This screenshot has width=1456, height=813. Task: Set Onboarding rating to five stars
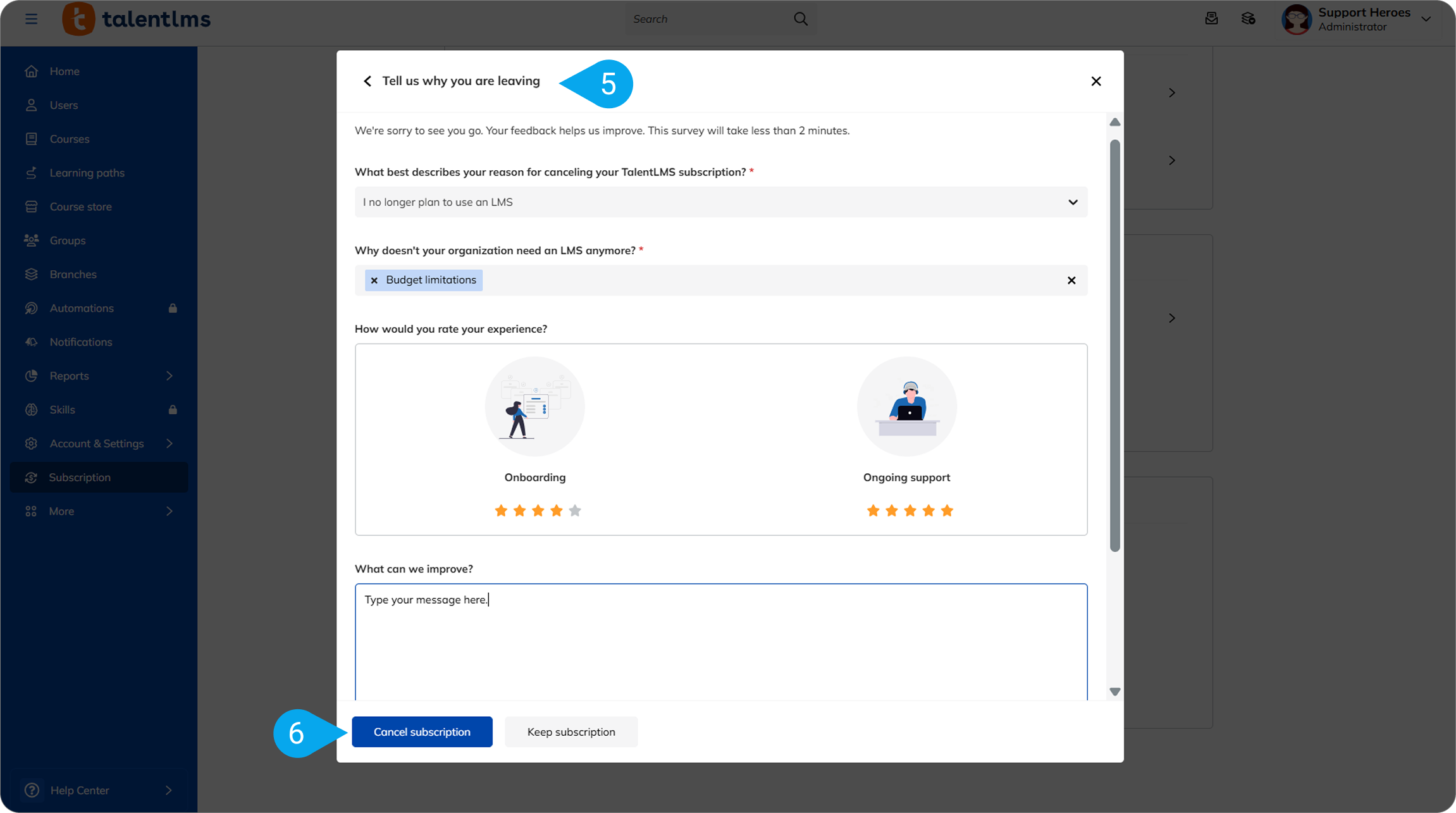pyautogui.click(x=575, y=511)
